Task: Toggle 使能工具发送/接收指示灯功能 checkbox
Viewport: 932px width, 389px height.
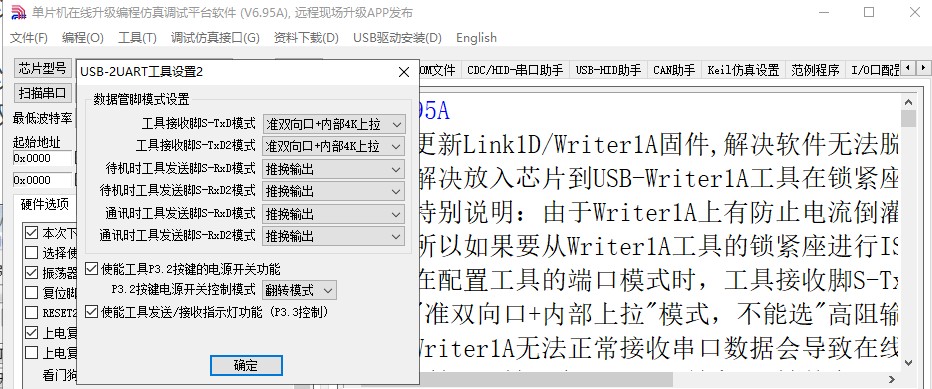Action: 91,312
